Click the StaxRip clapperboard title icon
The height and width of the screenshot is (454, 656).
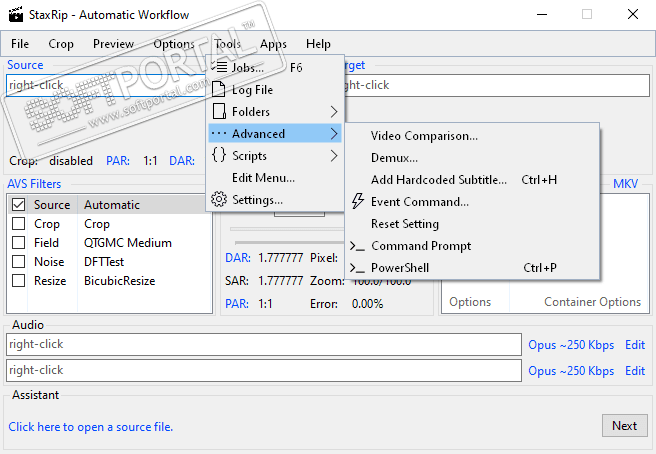(16, 14)
